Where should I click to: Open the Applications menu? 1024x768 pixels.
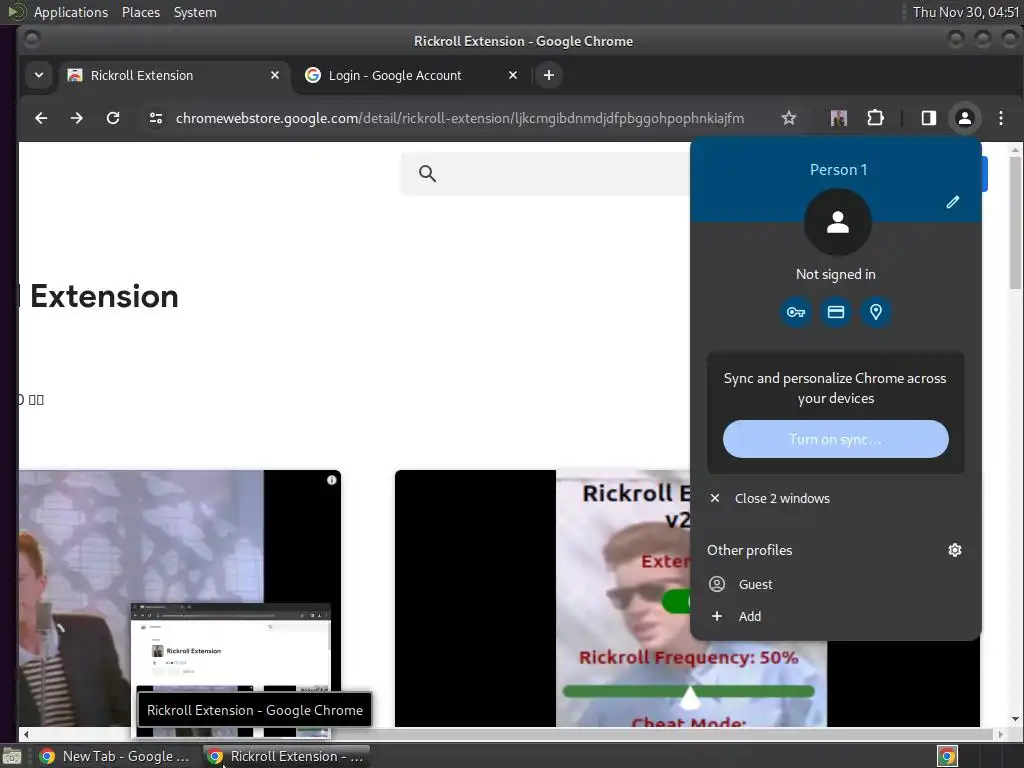coord(71,12)
